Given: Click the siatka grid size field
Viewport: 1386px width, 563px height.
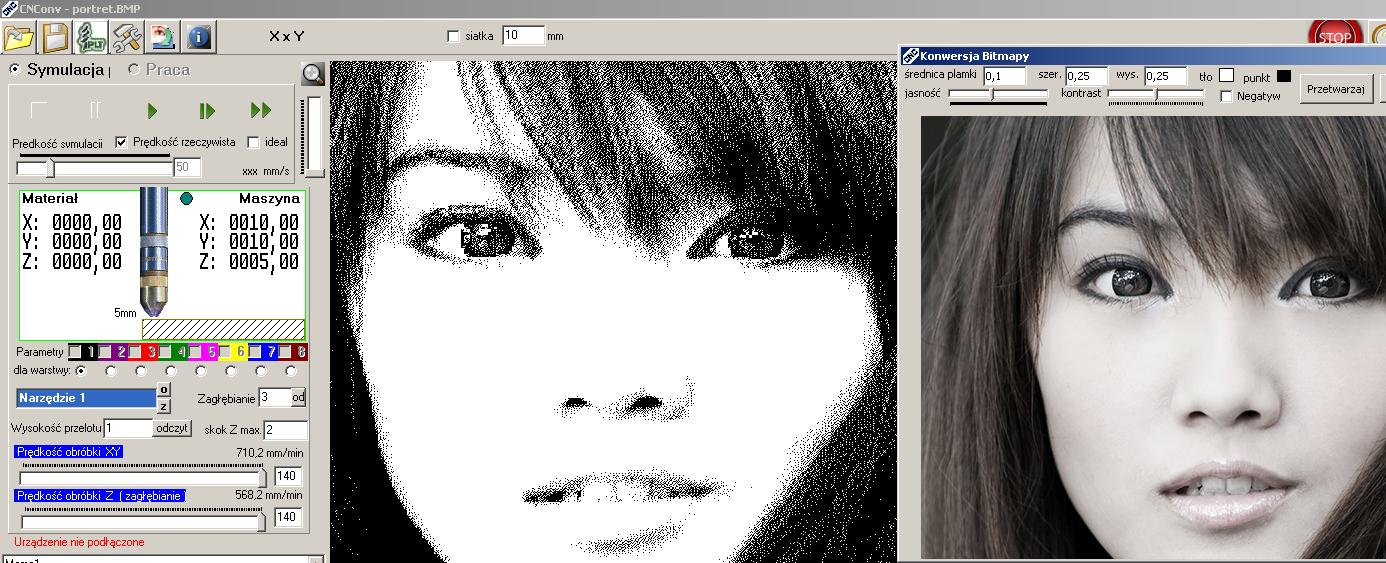Looking at the screenshot, I should click(x=523, y=36).
